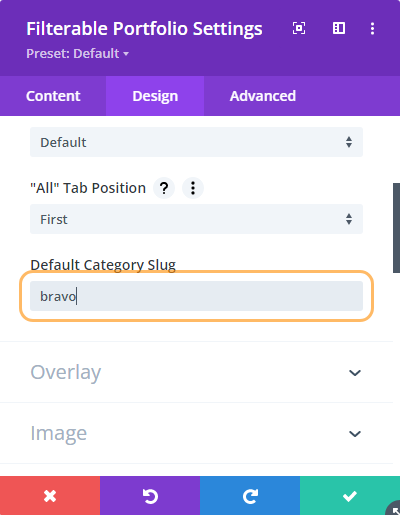The width and height of the screenshot is (400, 515).
Task: Open the Preset: Default dropdown
Action: (x=77, y=54)
